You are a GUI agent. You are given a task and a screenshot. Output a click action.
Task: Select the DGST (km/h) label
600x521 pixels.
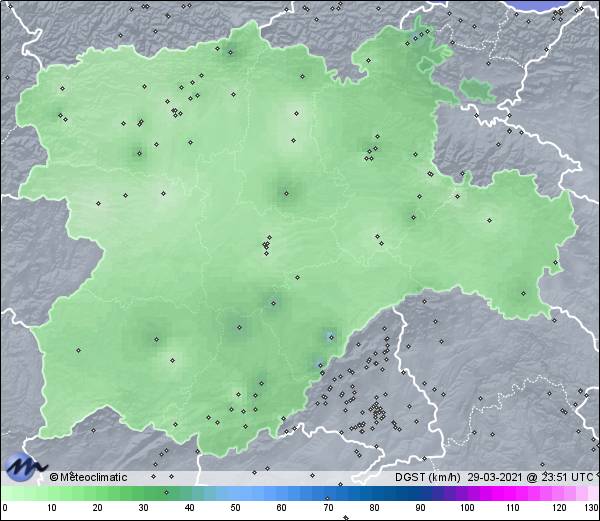(428, 477)
